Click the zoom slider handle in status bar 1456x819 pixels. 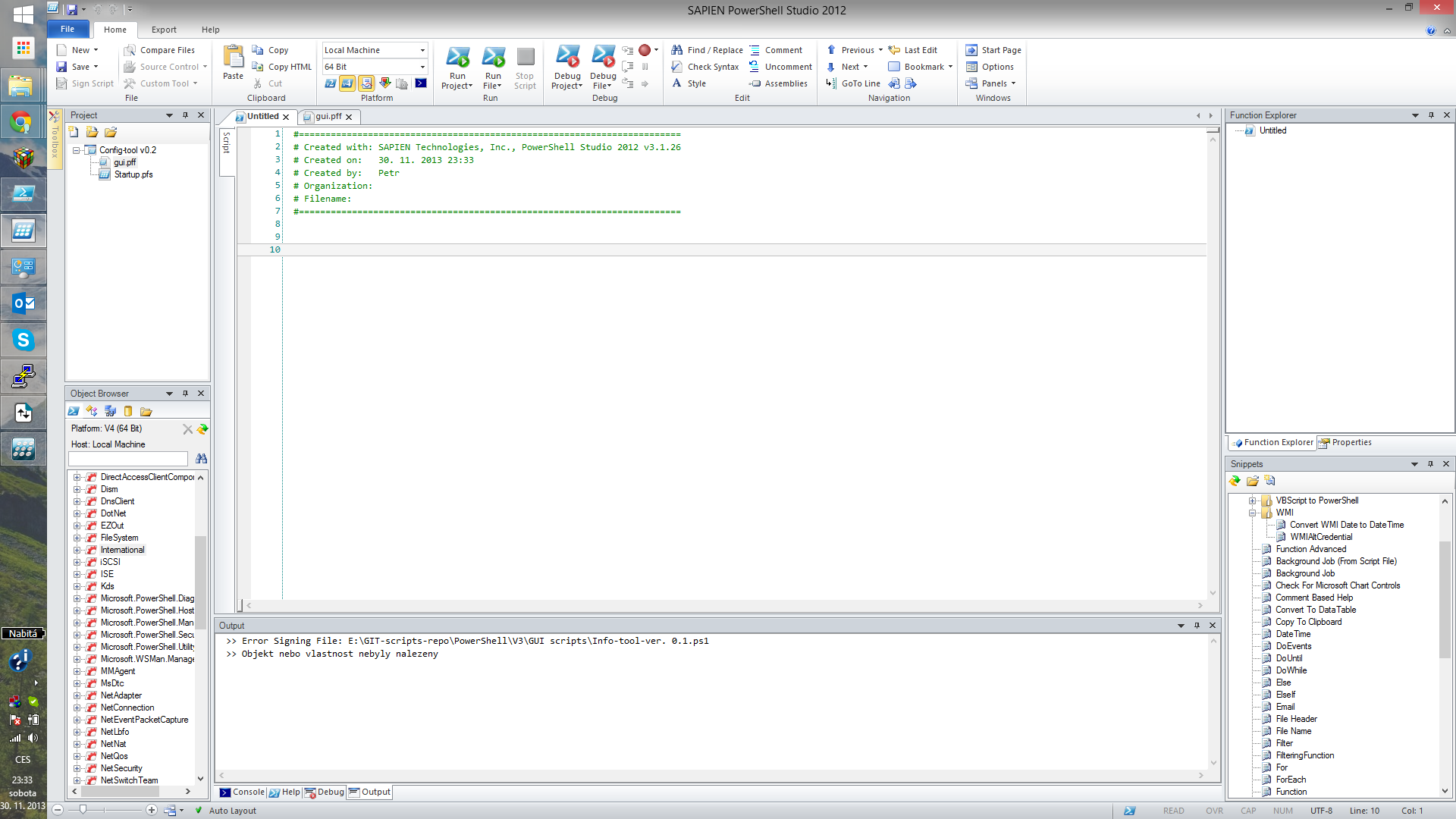click(x=83, y=810)
